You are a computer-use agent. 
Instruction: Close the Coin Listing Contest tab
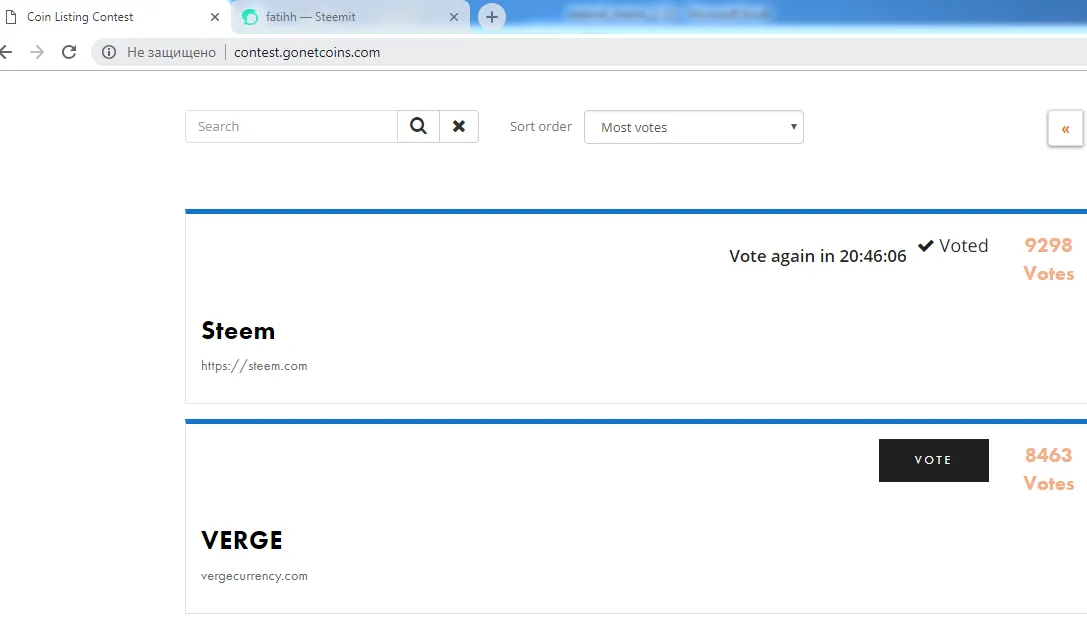pos(215,17)
